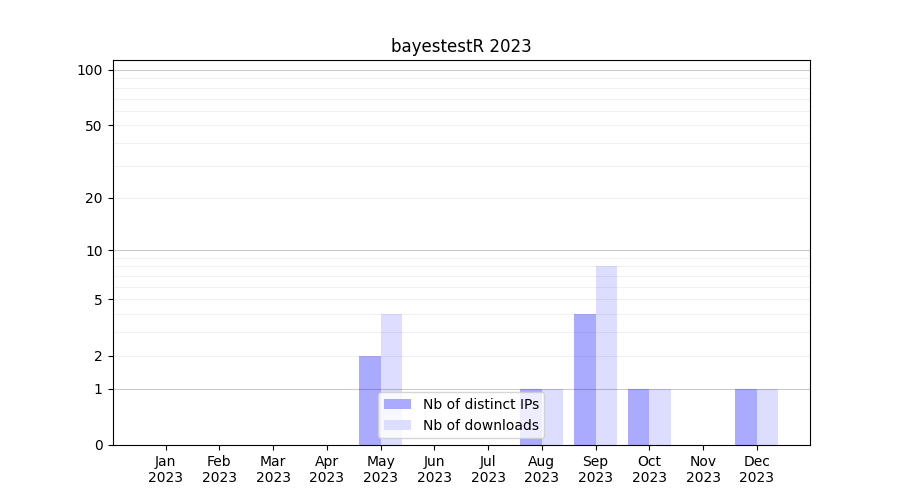
Task: Click the Jan 2023 x-axis label
Action: [x=166, y=469]
